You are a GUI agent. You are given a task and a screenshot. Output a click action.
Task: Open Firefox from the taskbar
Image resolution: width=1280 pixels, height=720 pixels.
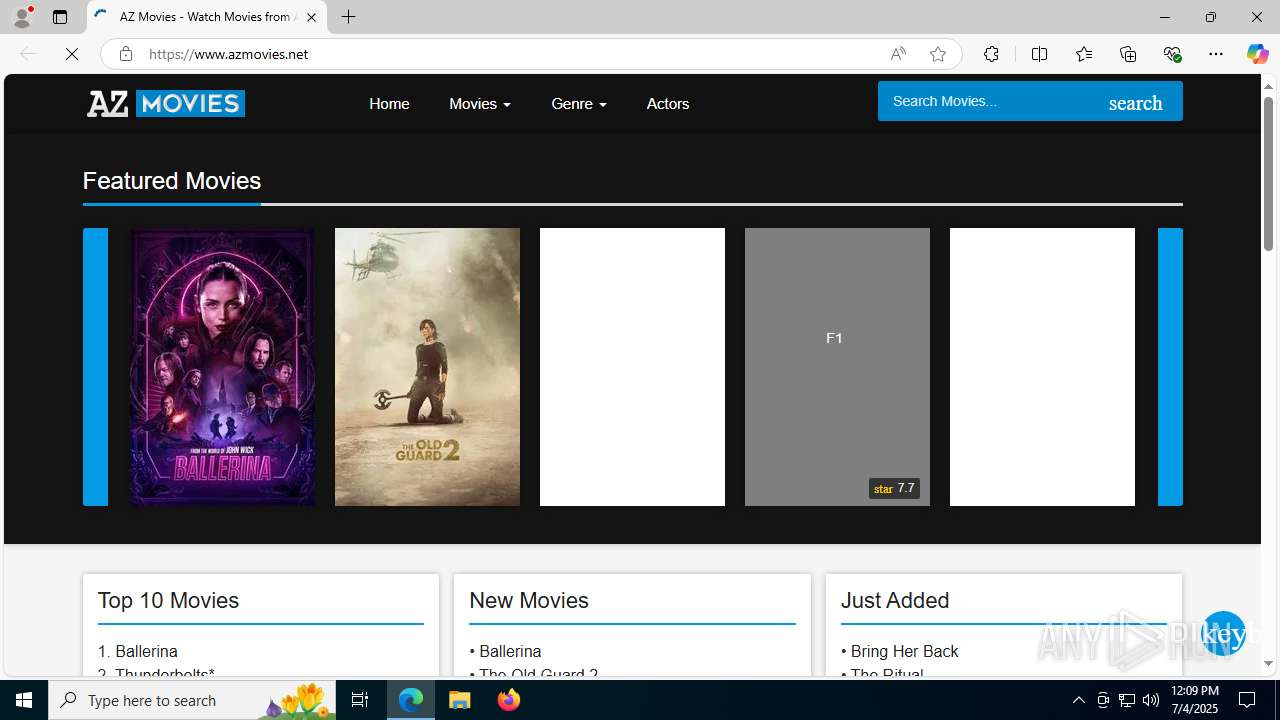(508, 700)
